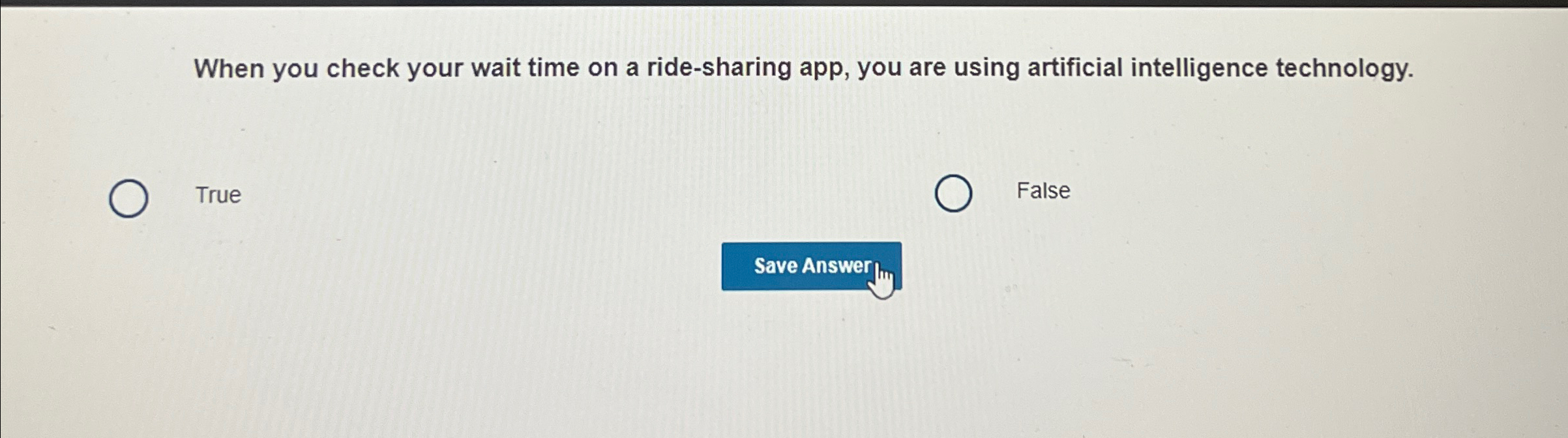Click the word 'technology' in the question

point(1344,68)
